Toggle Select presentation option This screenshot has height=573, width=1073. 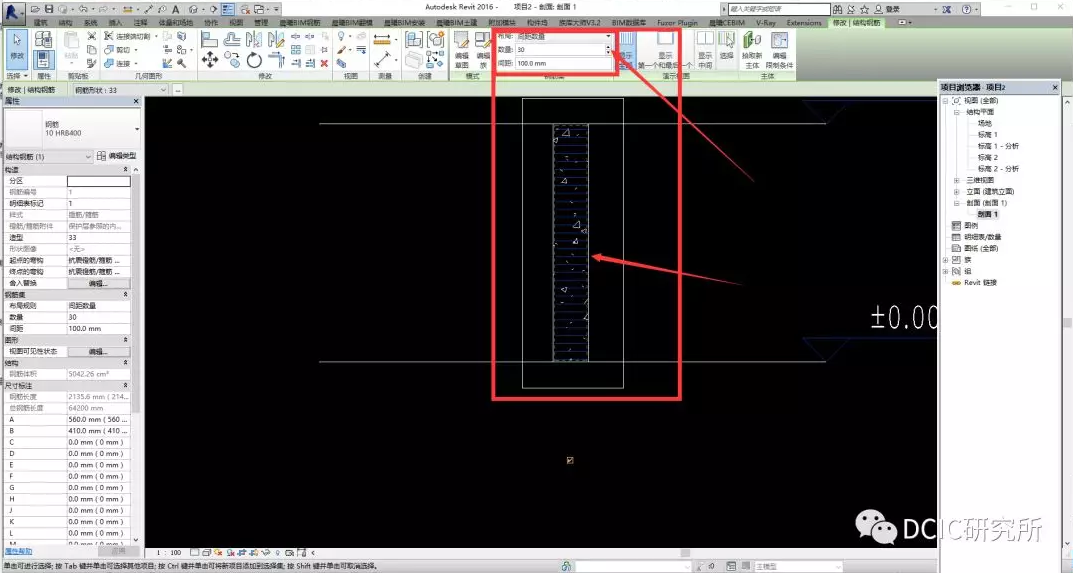click(727, 49)
